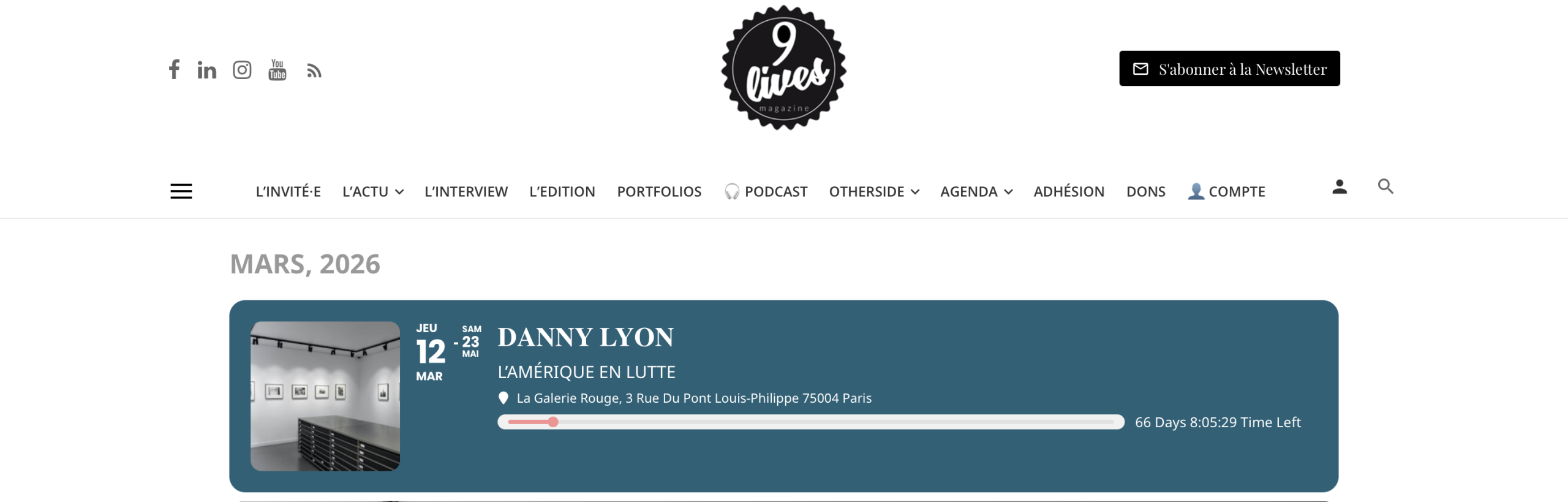The width and height of the screenshot is (1568, 502).
Task: Click the 9 Lives magazine logo
Action: (784, 67)
